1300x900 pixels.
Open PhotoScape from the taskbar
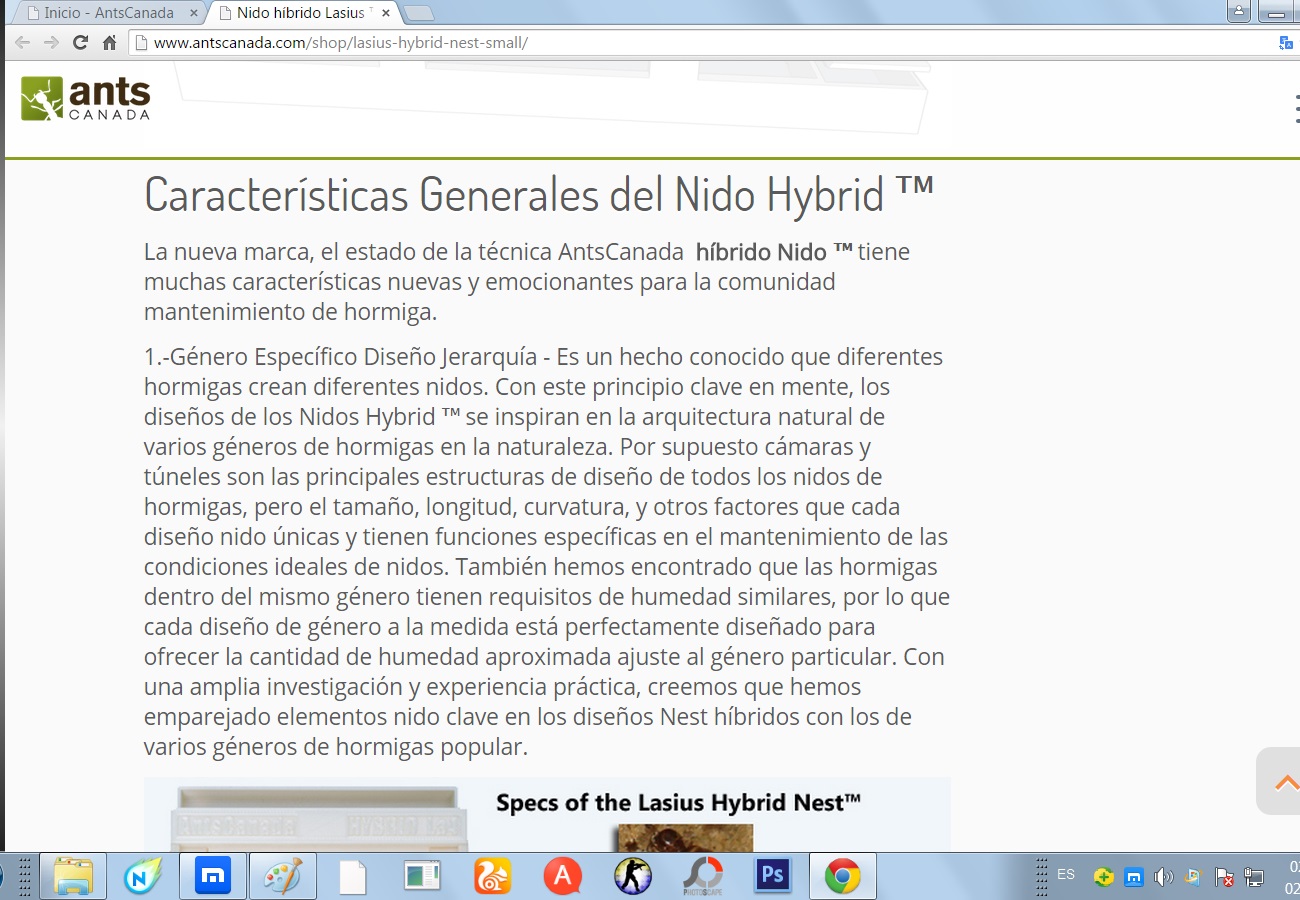(703, 877)
